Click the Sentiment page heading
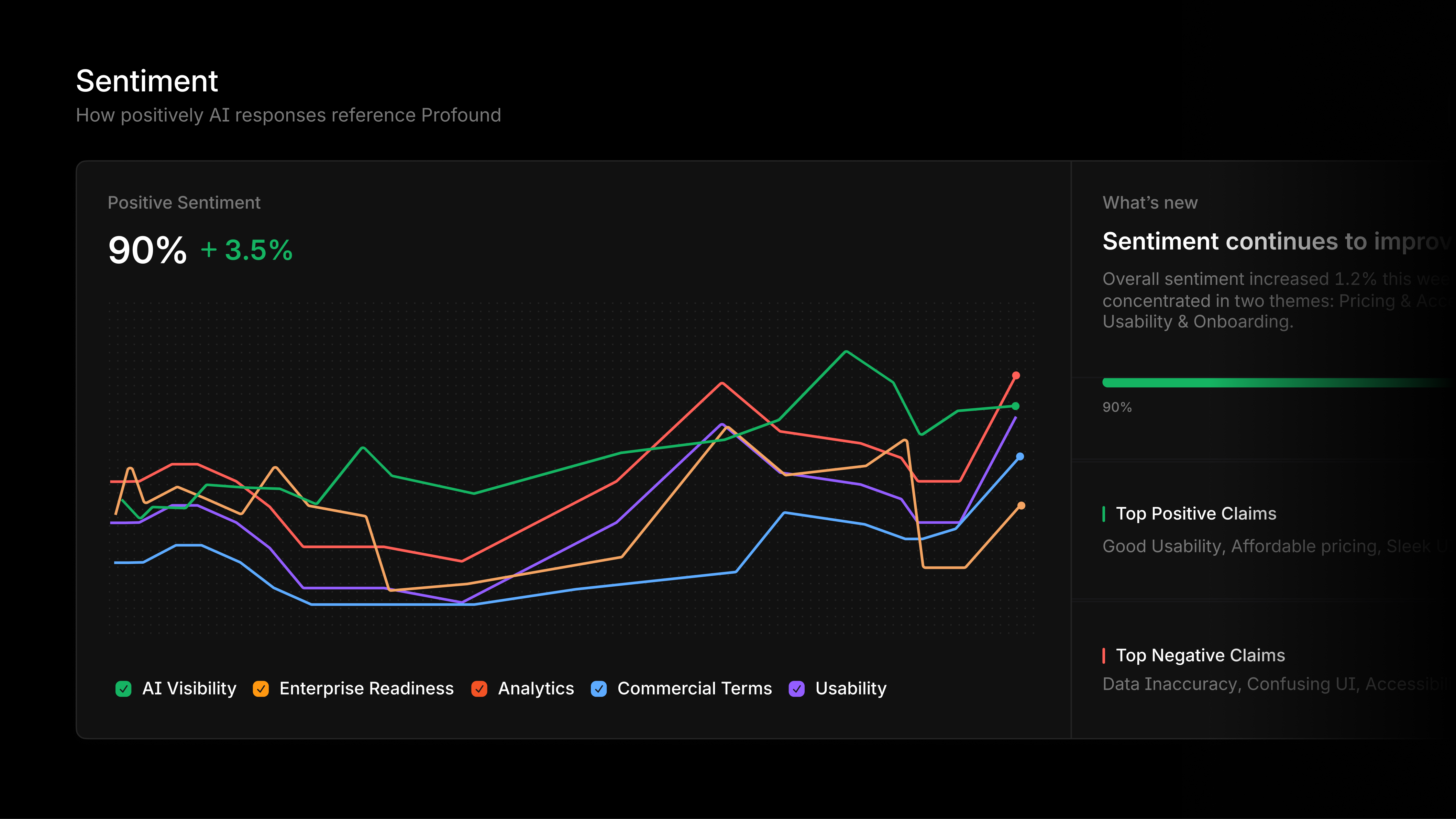 [x=147, y=81]
